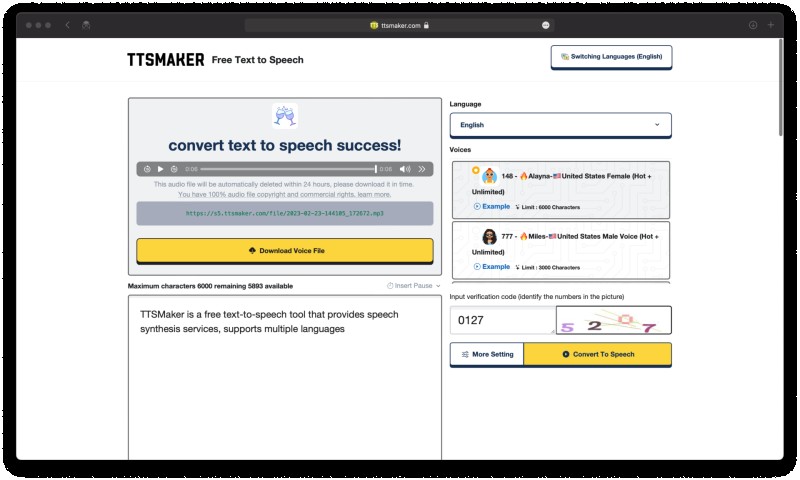Play the generated speech audio
This screenshot has width=800, height=480.
coord(160,169)
